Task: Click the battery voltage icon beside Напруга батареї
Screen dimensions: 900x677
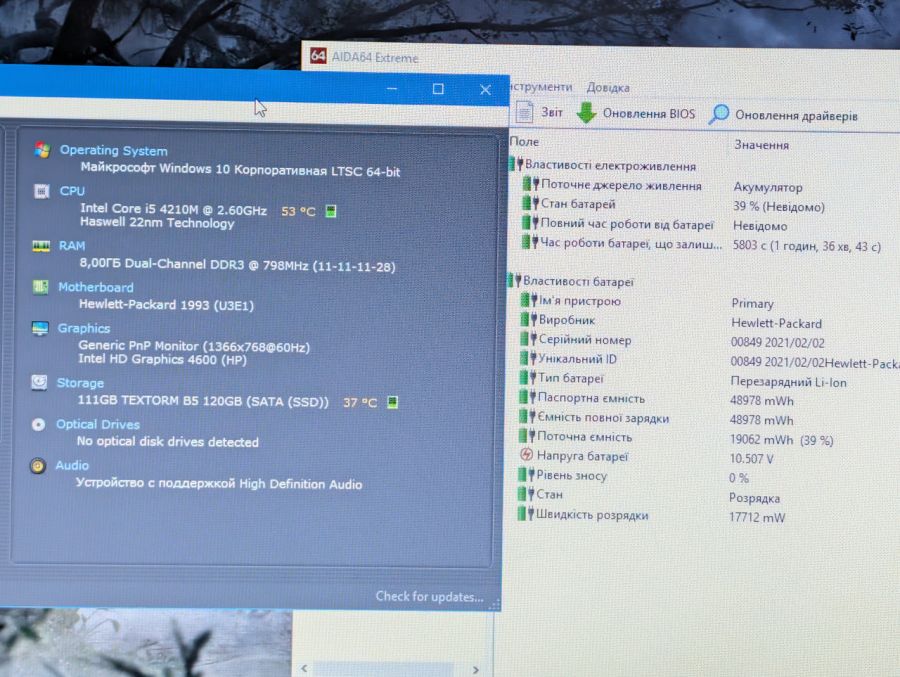Action: point(526,455)
